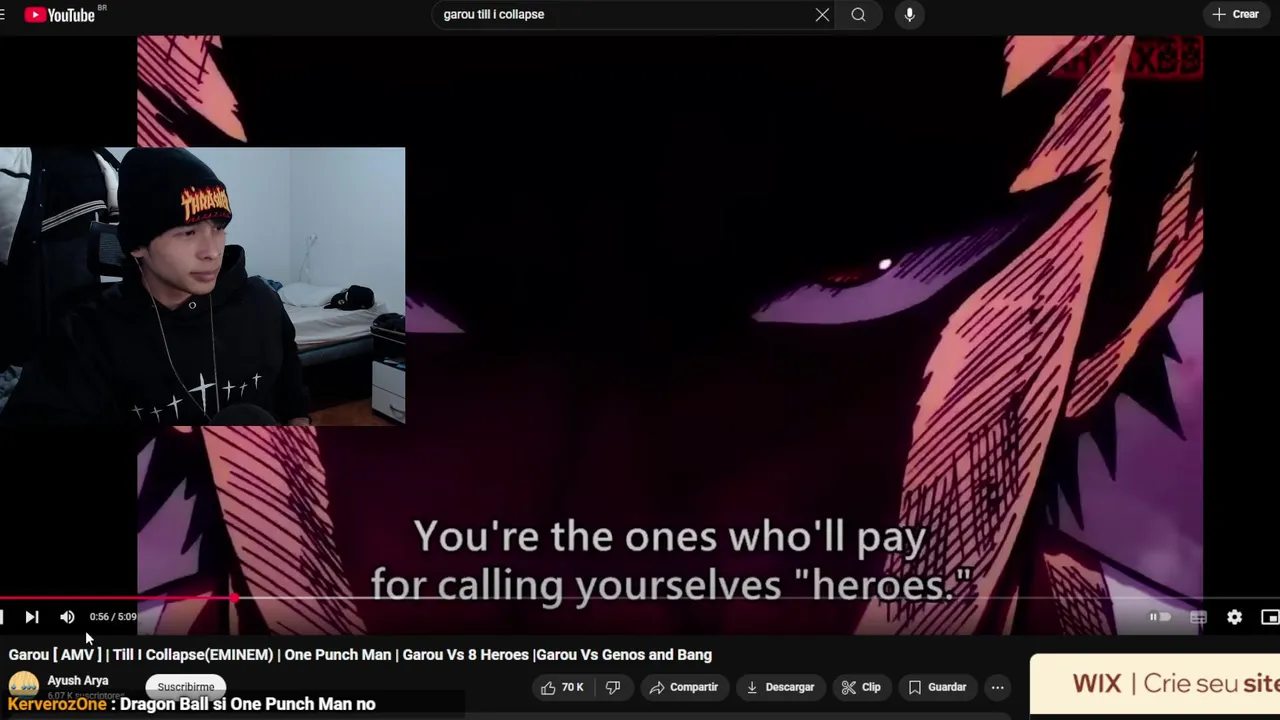Click the search magnifier button
The height and width of the screenshot is (720, 1280).
point(858,14)
